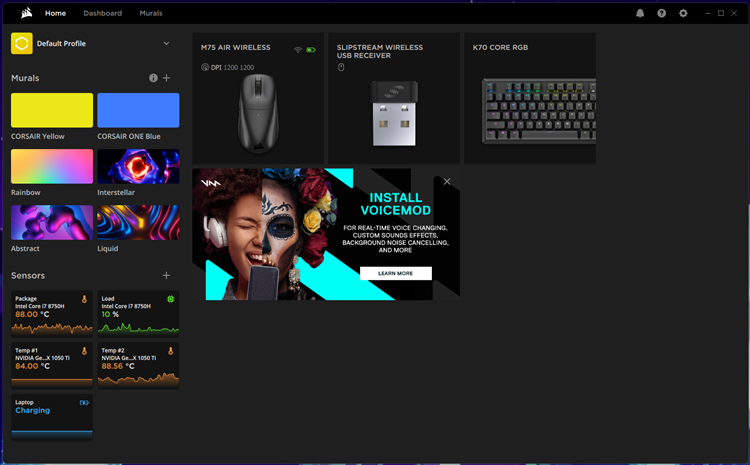Click the Package Intel Core i7 sensor graph
This screenshot has height=465, width=750.
[52, 328]
